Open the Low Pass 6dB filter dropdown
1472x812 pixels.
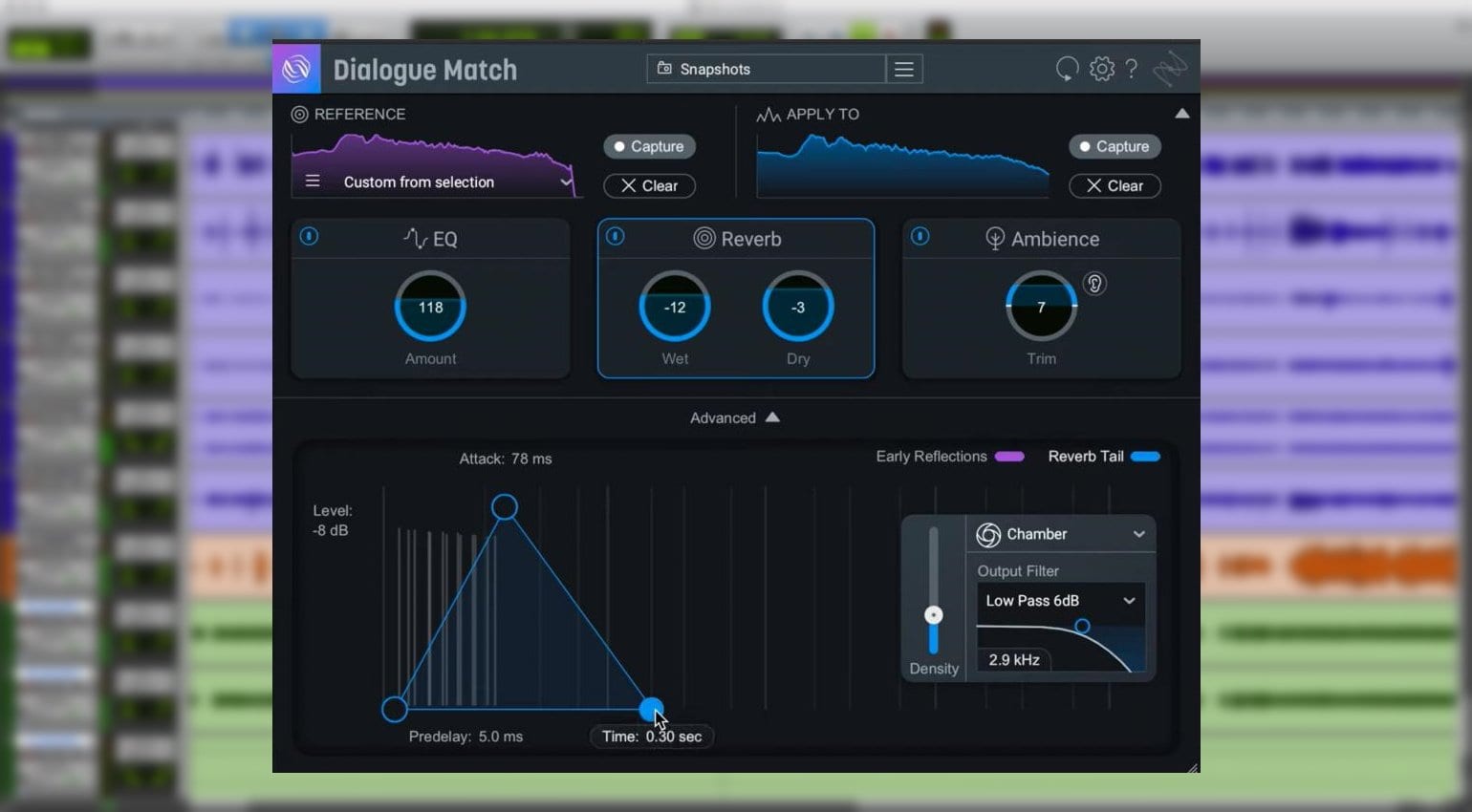coord(1061,600)
